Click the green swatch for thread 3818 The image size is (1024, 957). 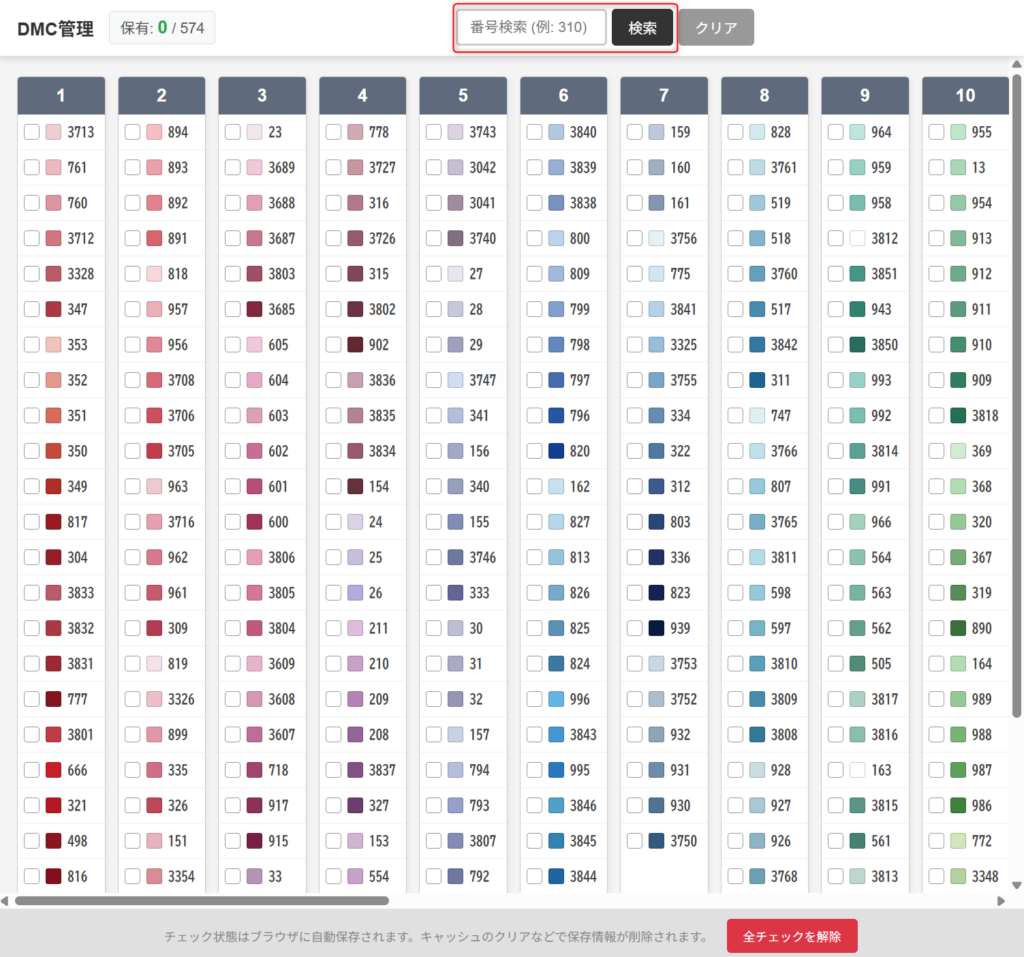click(x=958, y=416)
